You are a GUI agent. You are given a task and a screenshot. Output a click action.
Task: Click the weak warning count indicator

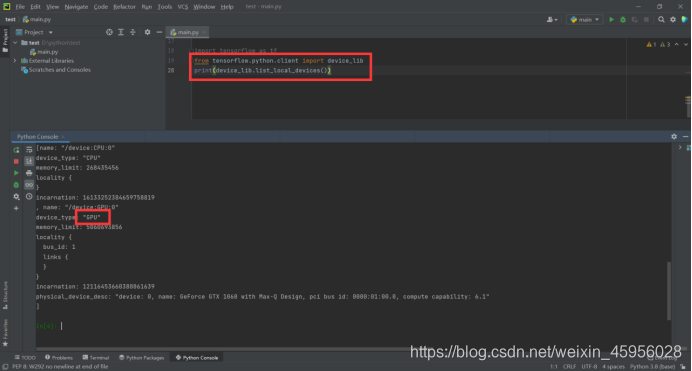pos(665,45)
